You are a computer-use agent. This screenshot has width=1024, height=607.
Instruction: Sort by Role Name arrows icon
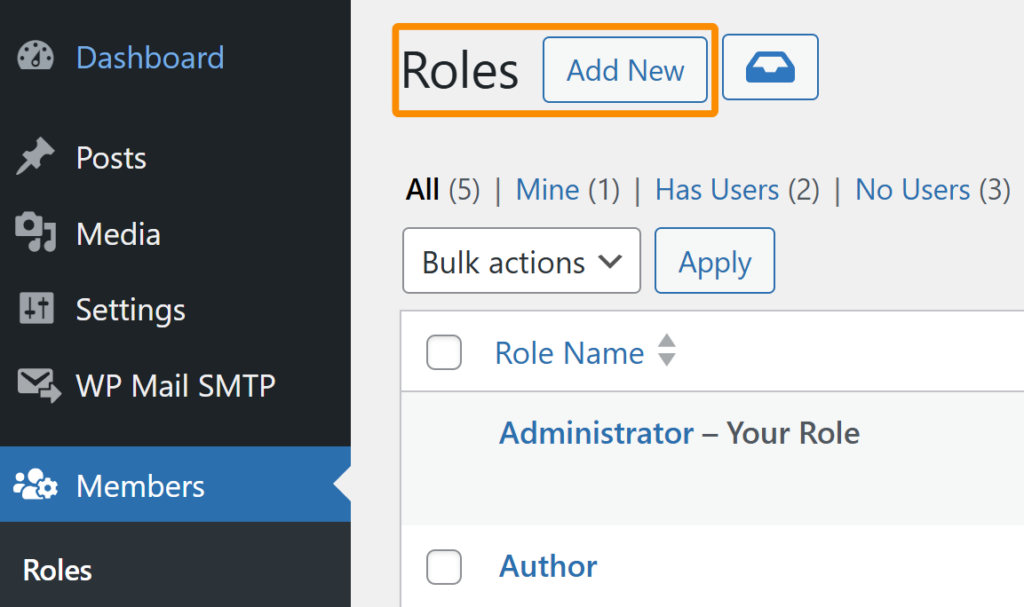(666, 350)
